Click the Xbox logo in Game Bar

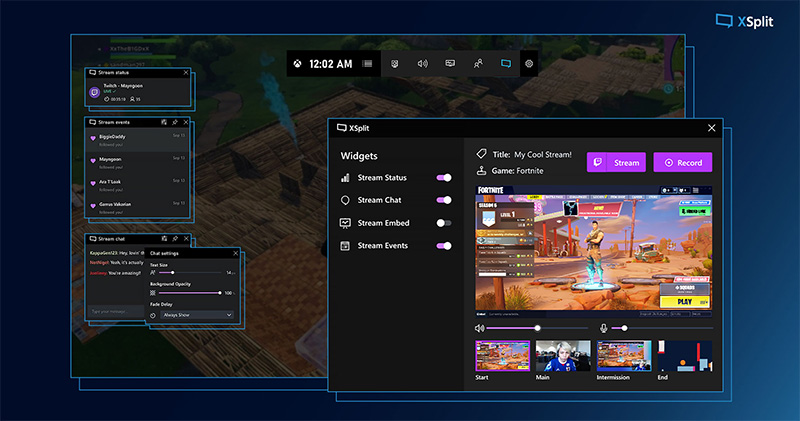(298, 64)
